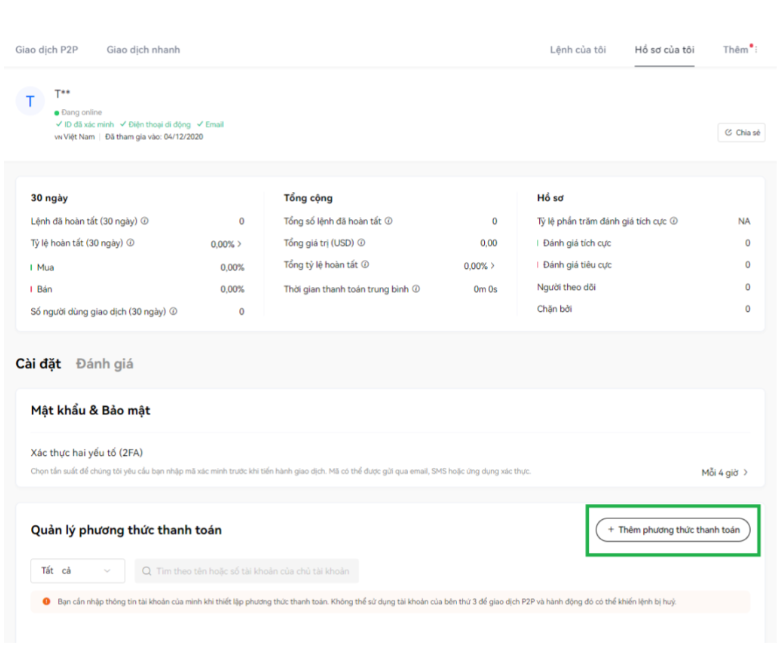The height and width of the screenshot is (665, 781).
Task: Click info icon next to Số người dùng giao dịch
Action: tap(173, 312)
